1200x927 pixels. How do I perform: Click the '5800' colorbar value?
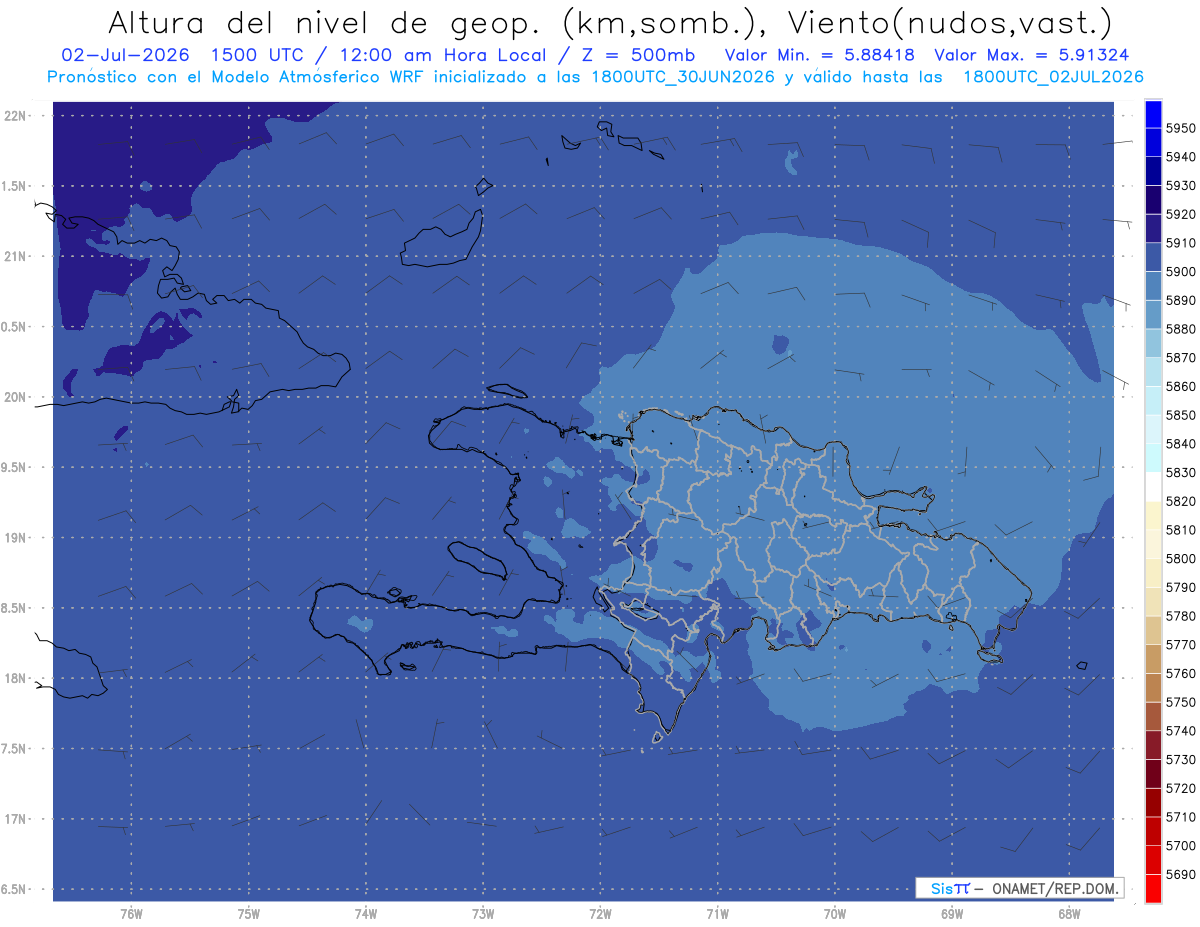point(1181,558)
